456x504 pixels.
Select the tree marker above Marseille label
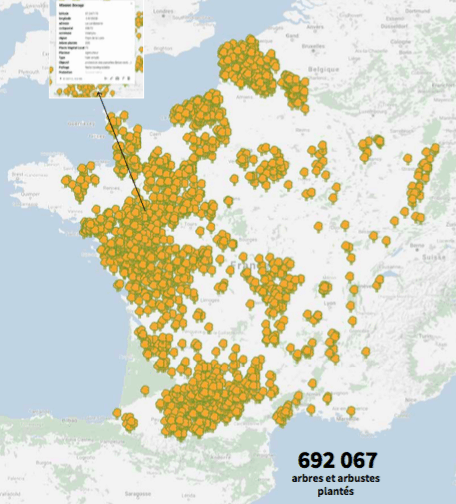[351, 411]
